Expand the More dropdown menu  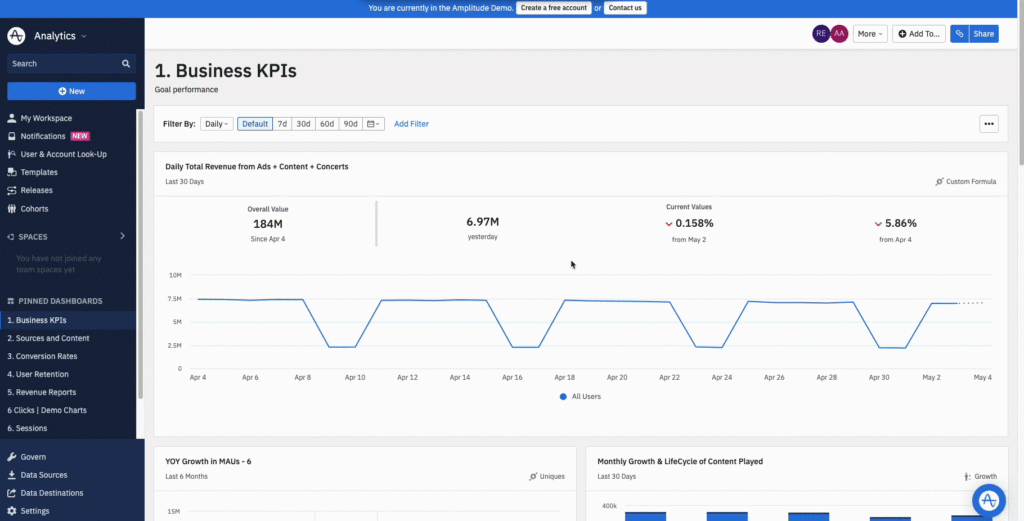pos(870,34)
